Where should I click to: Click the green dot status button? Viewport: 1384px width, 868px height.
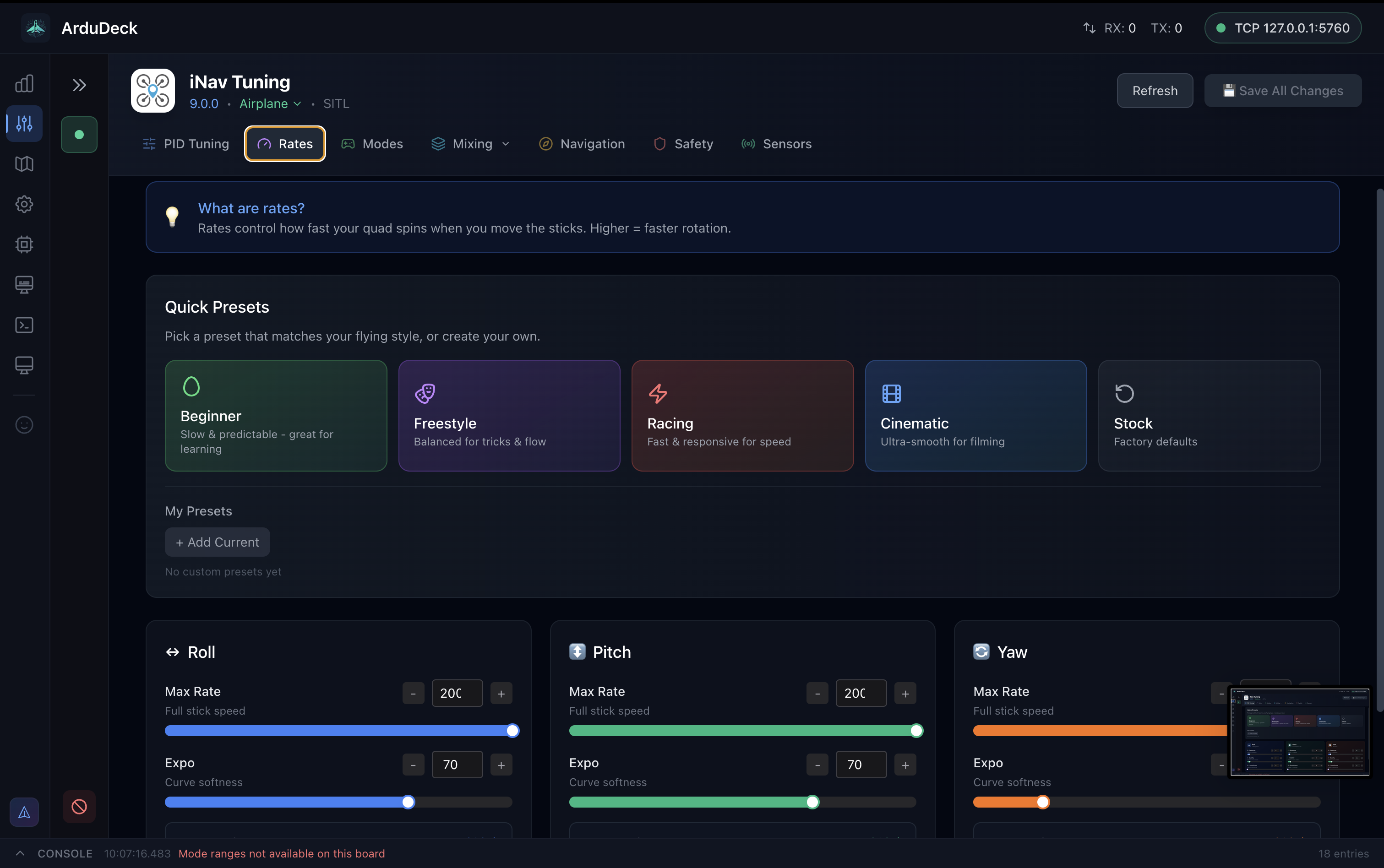(79, 134)
